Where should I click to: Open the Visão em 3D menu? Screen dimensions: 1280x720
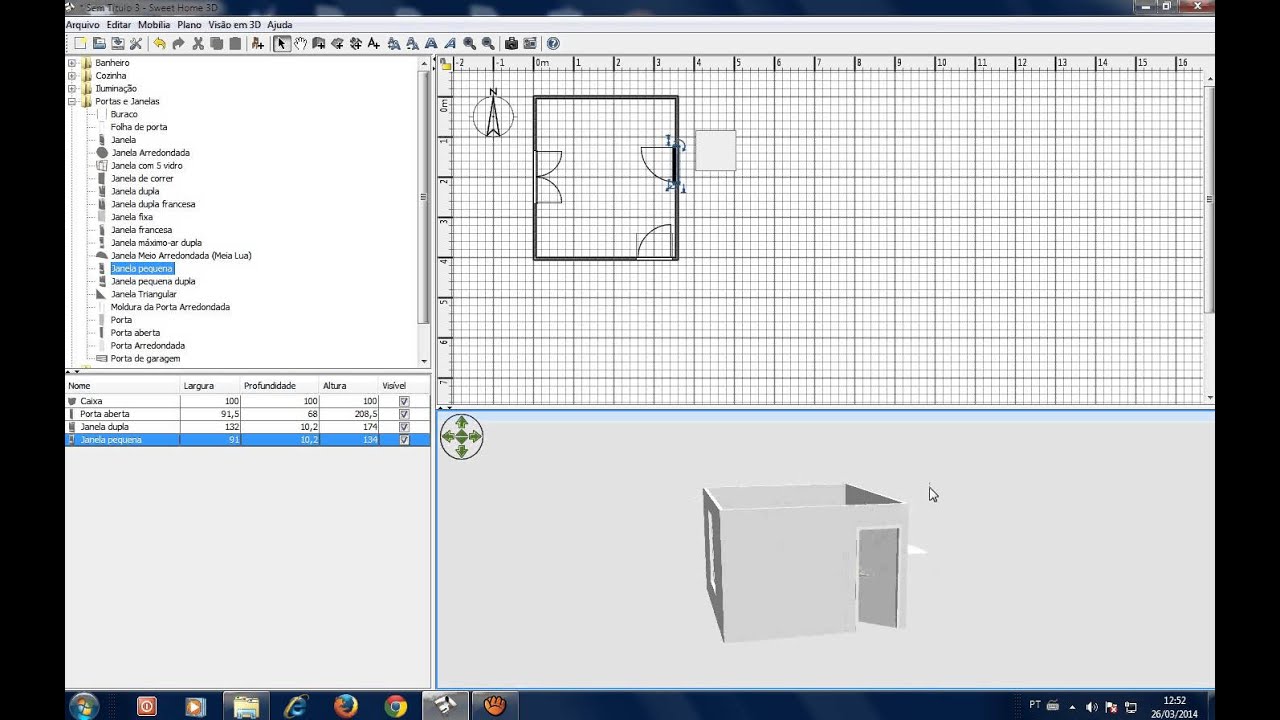235,24
